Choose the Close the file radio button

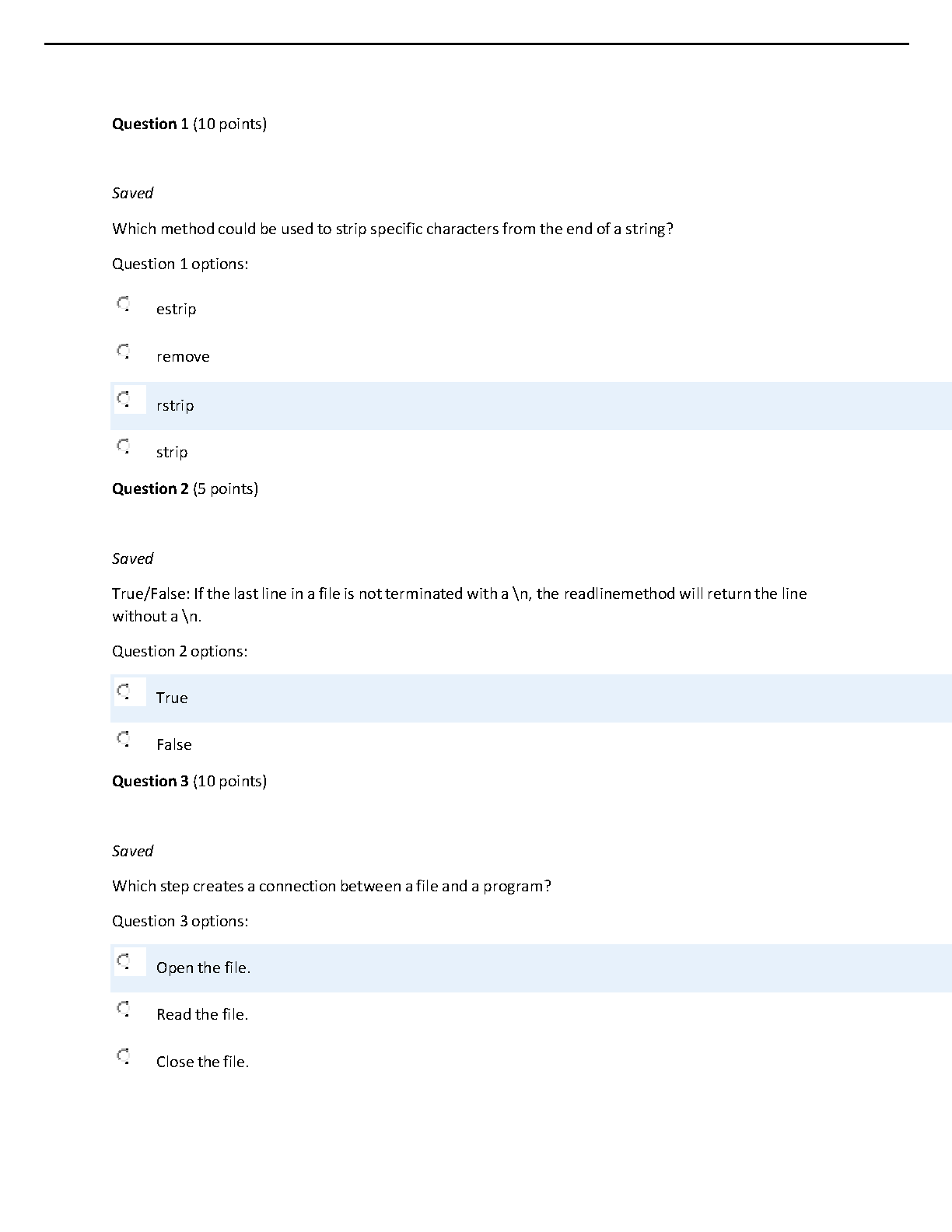tap(124, 1056)
